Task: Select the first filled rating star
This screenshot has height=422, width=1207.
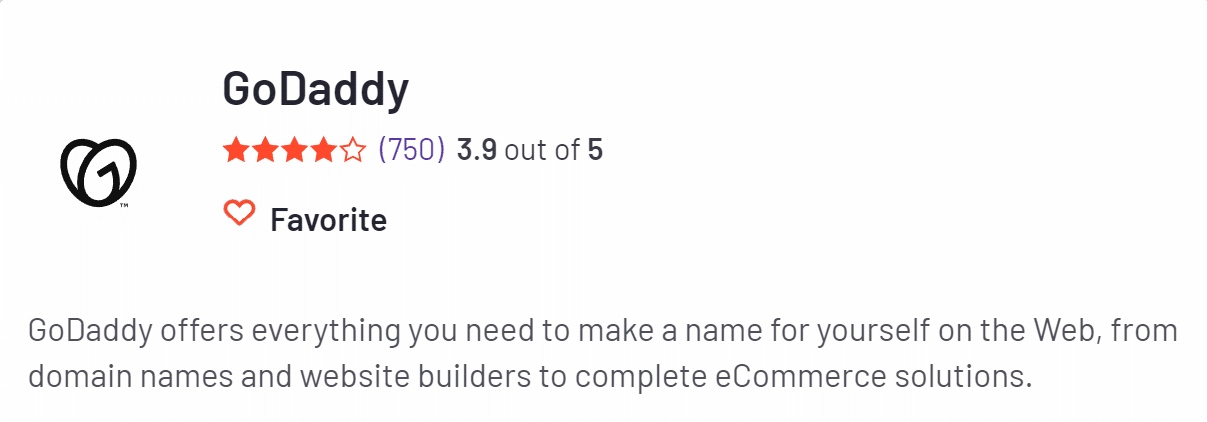Action: [x=236, y=150]
